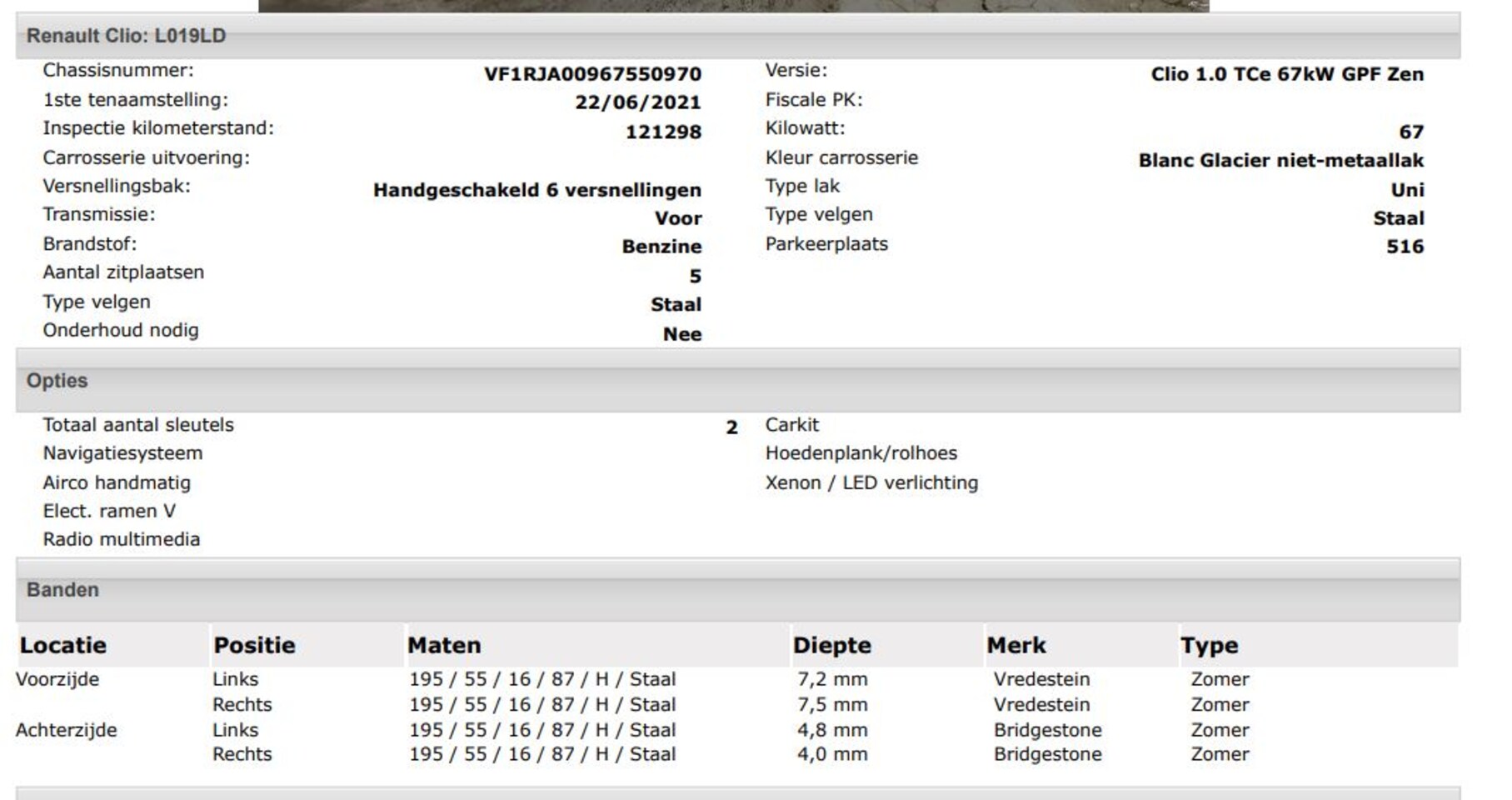The image size is (1512, 800).
Task: Click the Xenon / LED verlichting option
Action: coord(871,482)
